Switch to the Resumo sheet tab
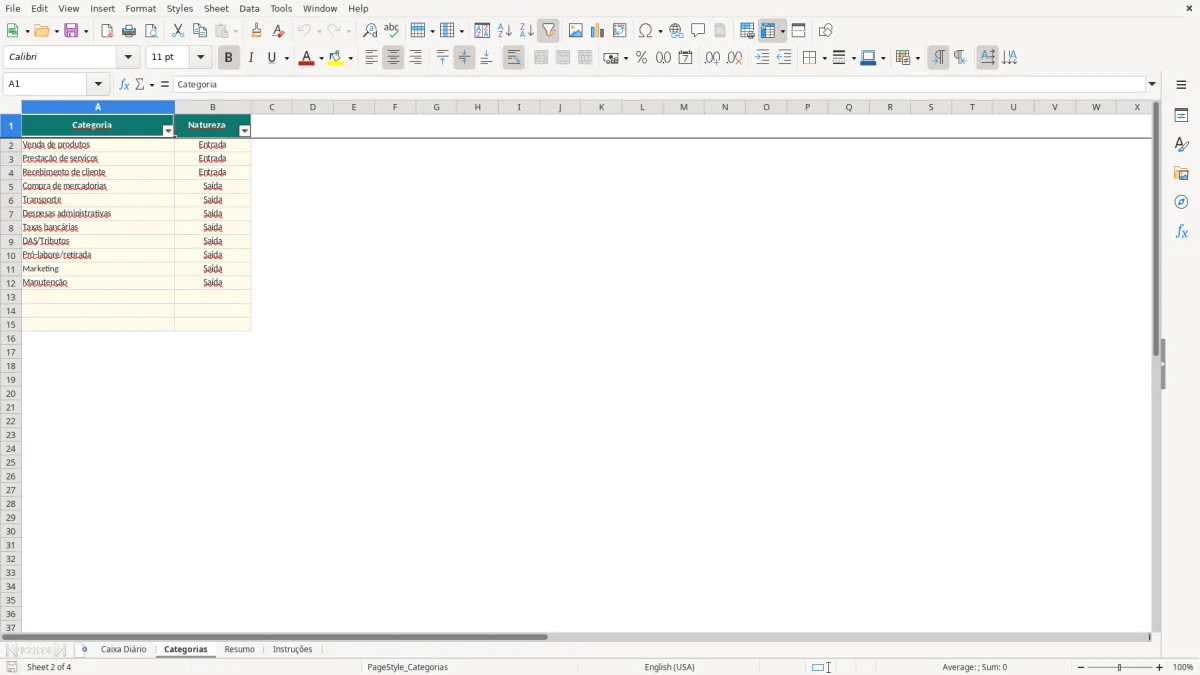Image resolution: width=1200 pixels, height=675 pixels. pyautogui.click(x=239, y=650)
